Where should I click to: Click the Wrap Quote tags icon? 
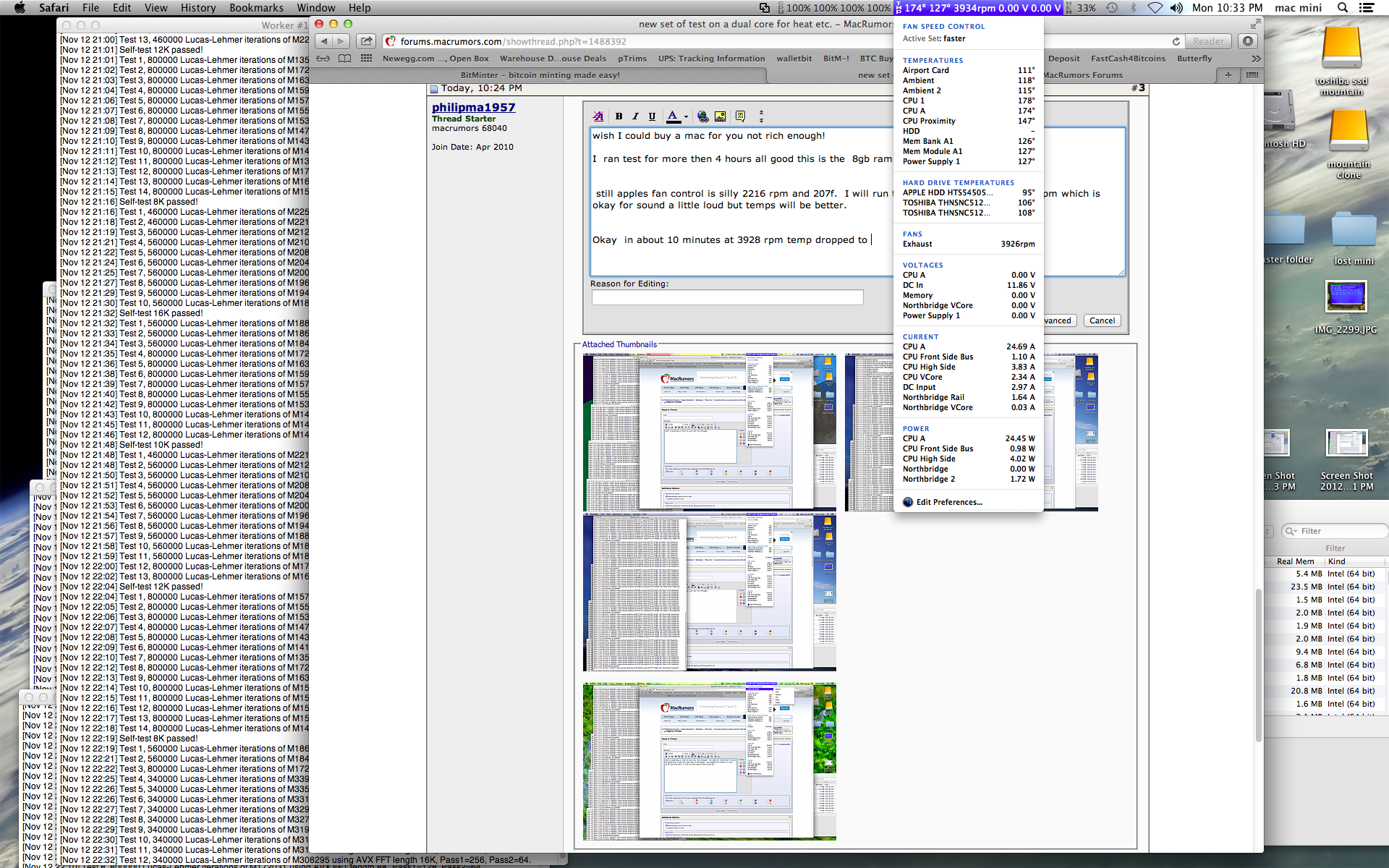[x=740, y=116]
